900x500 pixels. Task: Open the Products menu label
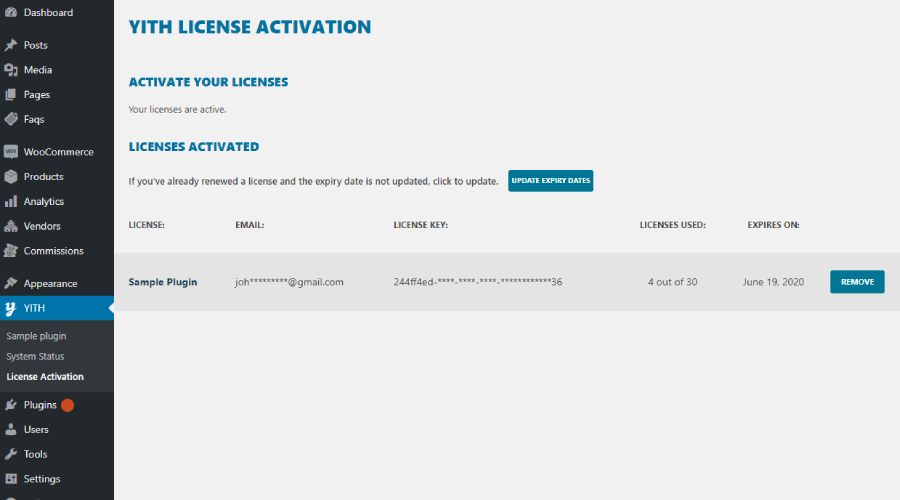tap(44, 176)
